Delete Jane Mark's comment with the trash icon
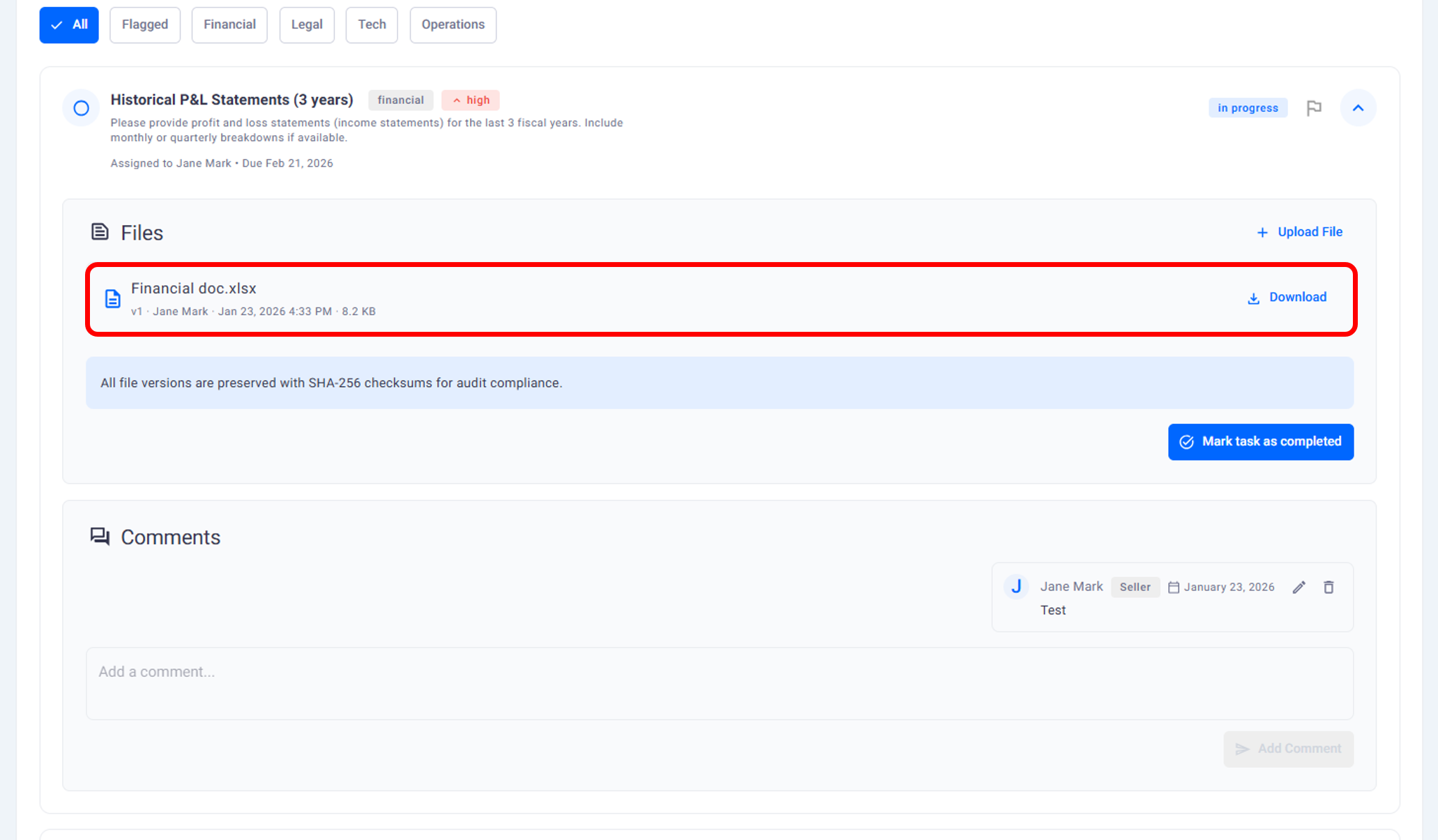1438x840 pixels. tap(1329, 588)
